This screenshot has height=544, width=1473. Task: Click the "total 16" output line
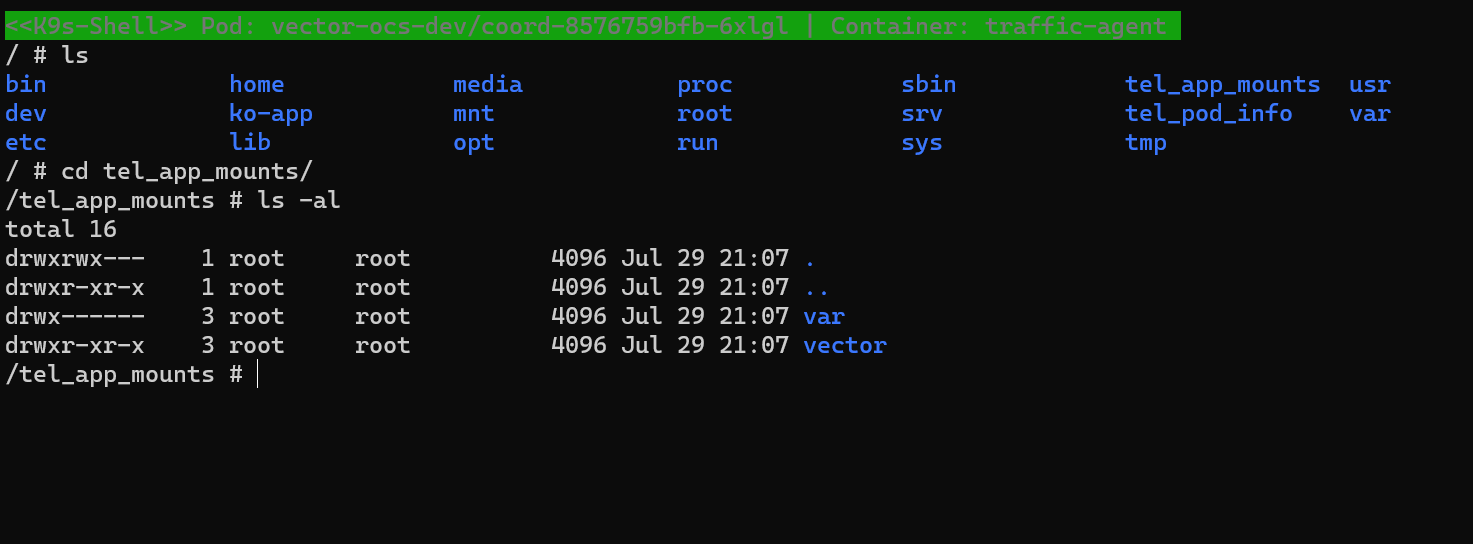tap(61, 230)
